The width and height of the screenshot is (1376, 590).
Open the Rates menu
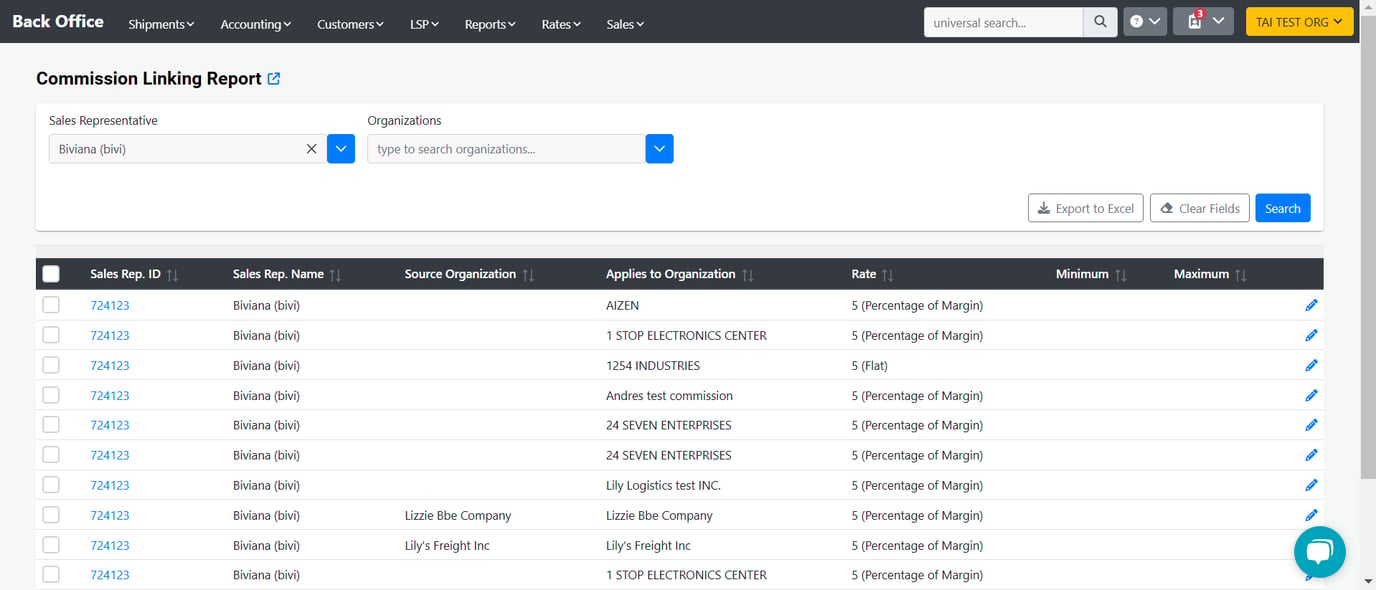point(561,24)
